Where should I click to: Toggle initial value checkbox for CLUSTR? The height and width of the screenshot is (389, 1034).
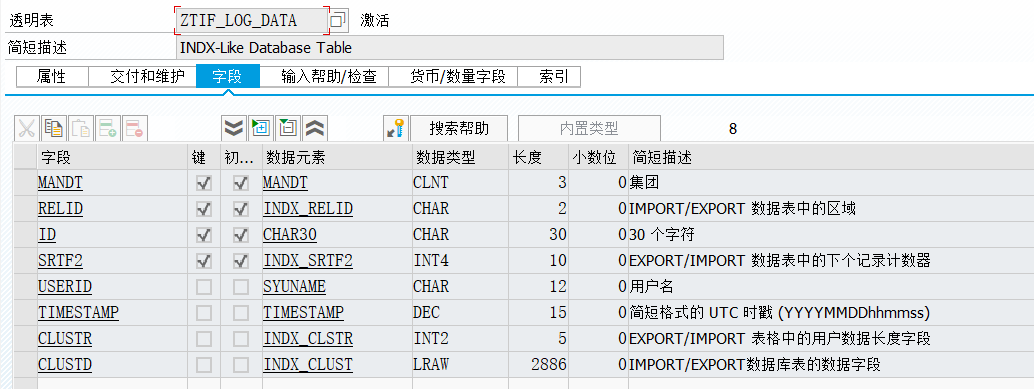point(241,339)
